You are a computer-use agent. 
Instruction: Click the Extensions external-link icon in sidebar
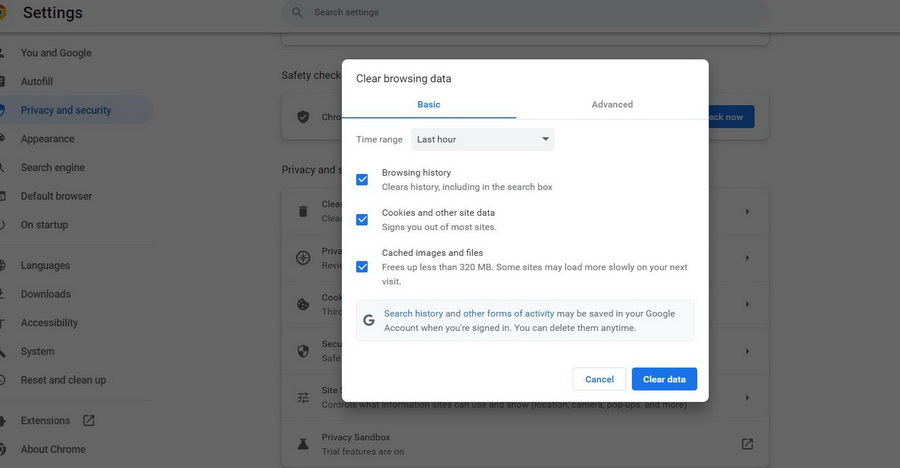coord(89,421)
